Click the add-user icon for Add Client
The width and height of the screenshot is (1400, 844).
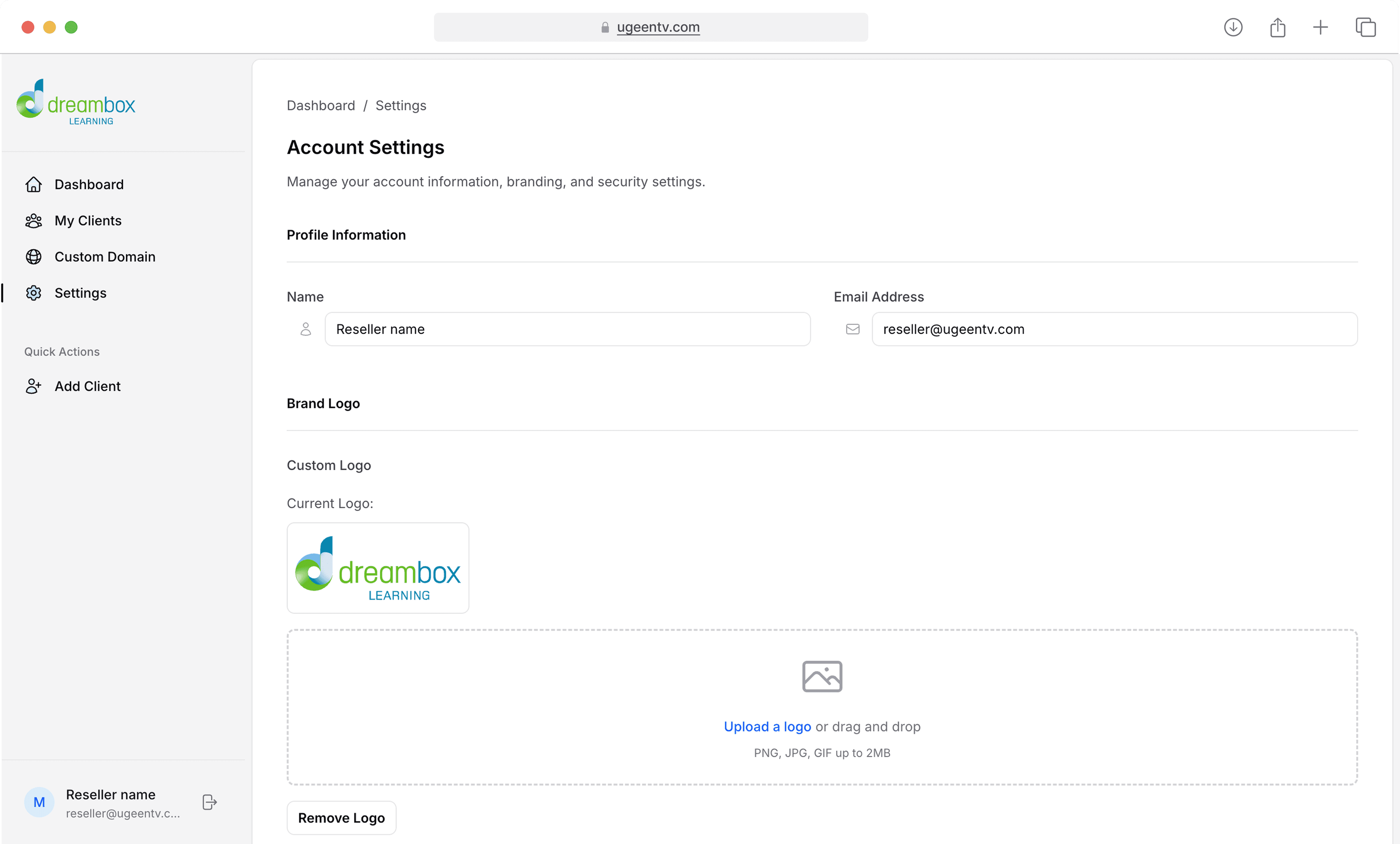point(34,387)
